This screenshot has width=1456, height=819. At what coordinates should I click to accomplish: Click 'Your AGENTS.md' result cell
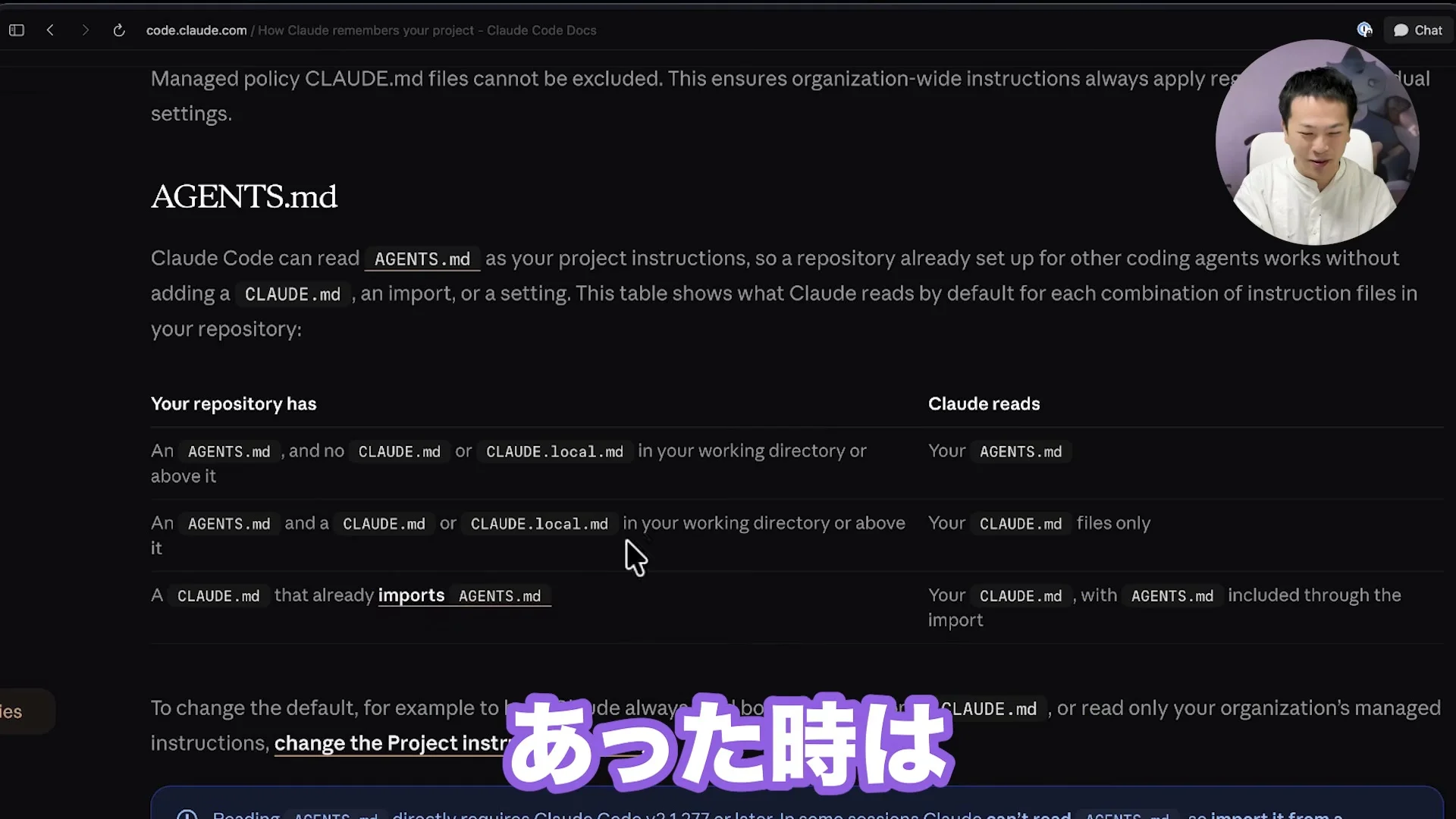pos(999,451)
